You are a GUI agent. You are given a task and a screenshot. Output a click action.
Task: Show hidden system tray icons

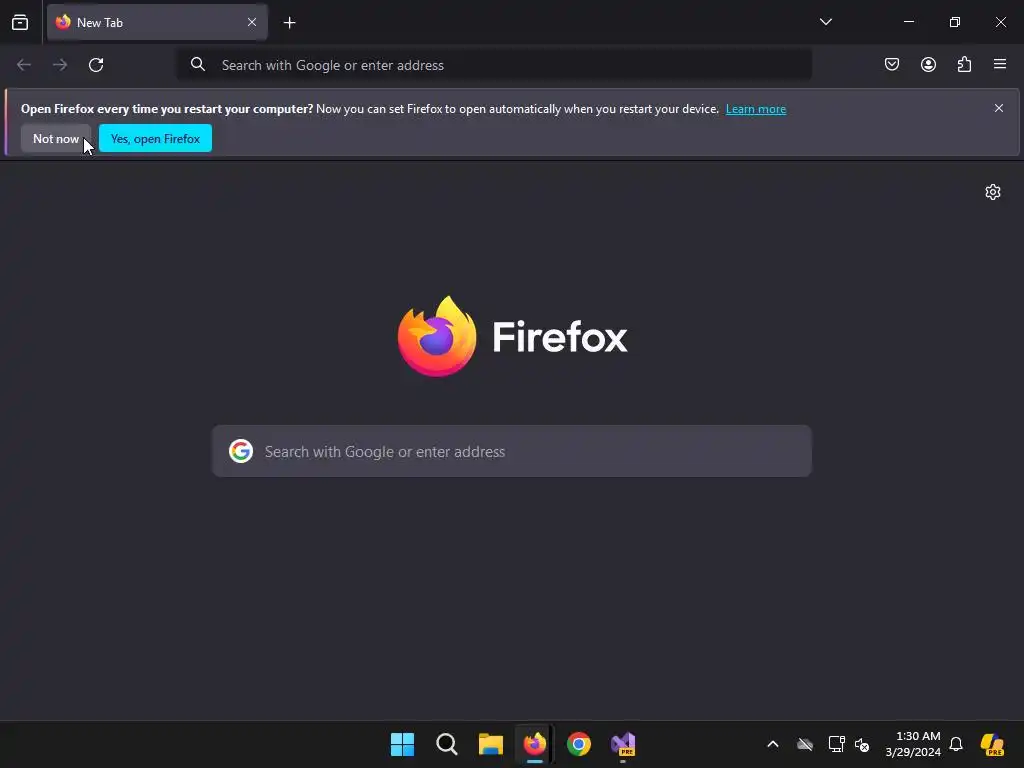[773, 744]
